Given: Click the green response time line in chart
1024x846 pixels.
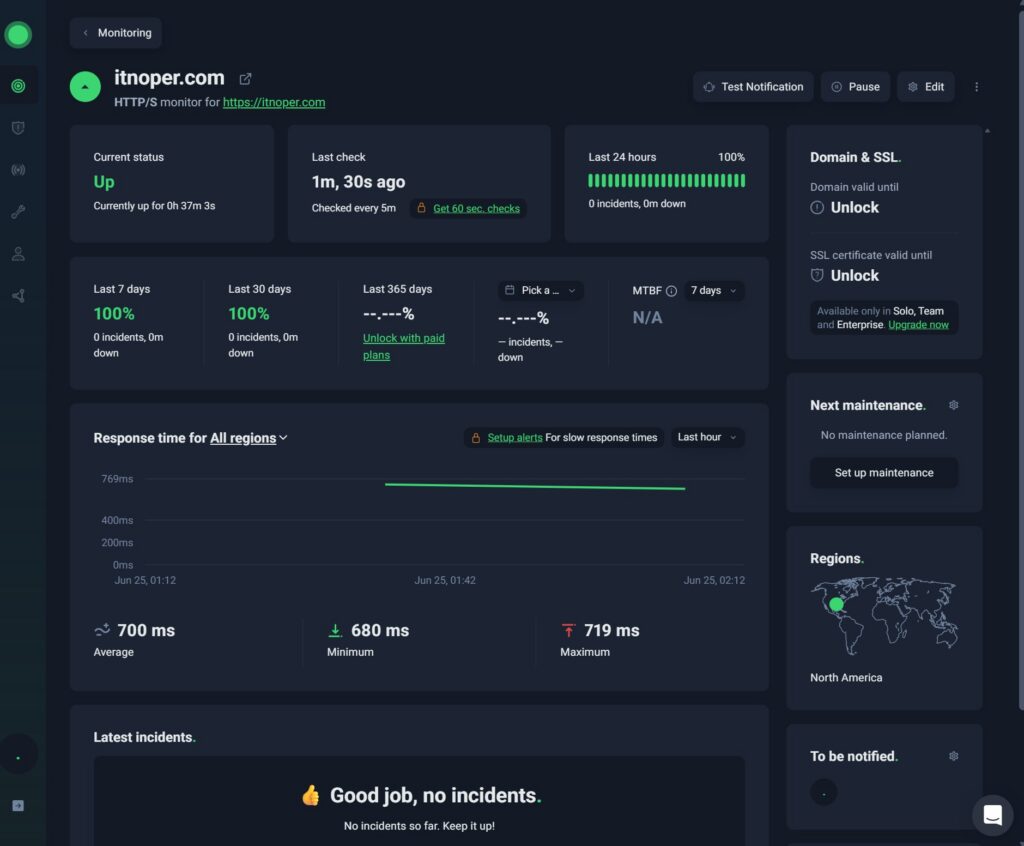Looking at the screenshot, I should tap(535, 486).
